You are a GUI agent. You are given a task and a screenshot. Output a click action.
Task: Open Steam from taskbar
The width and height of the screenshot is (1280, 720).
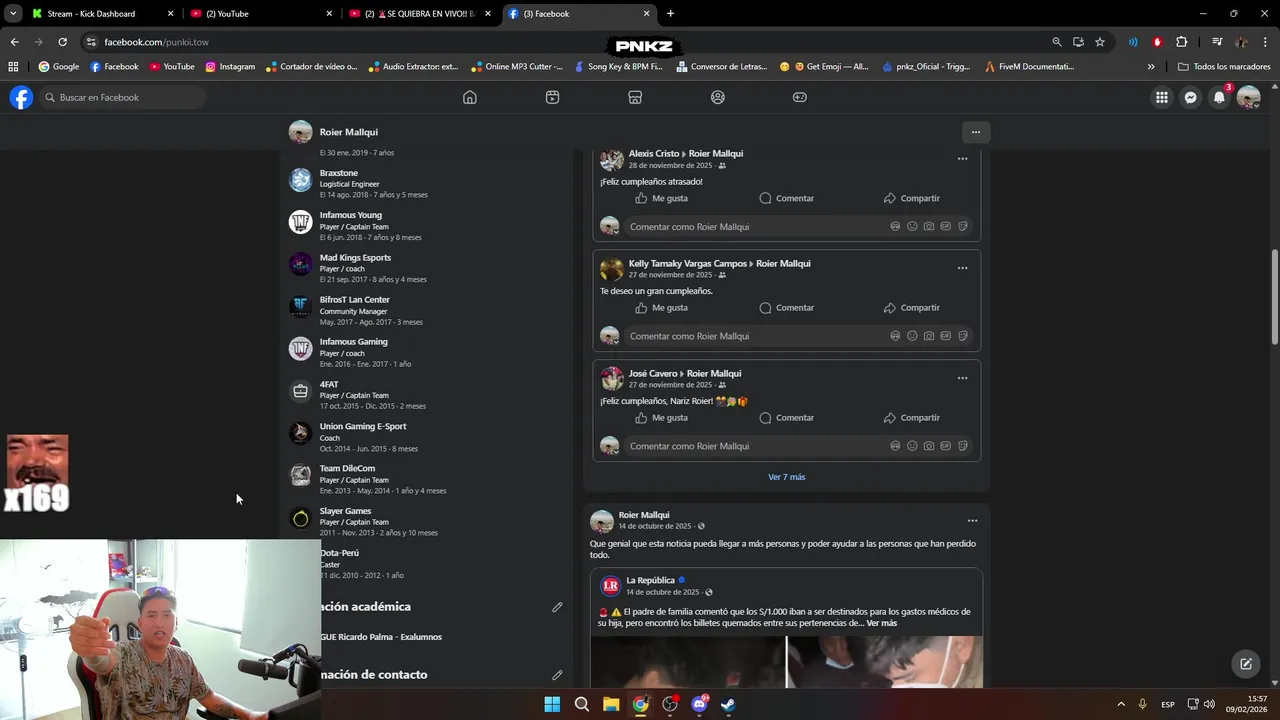coord(728,704)
